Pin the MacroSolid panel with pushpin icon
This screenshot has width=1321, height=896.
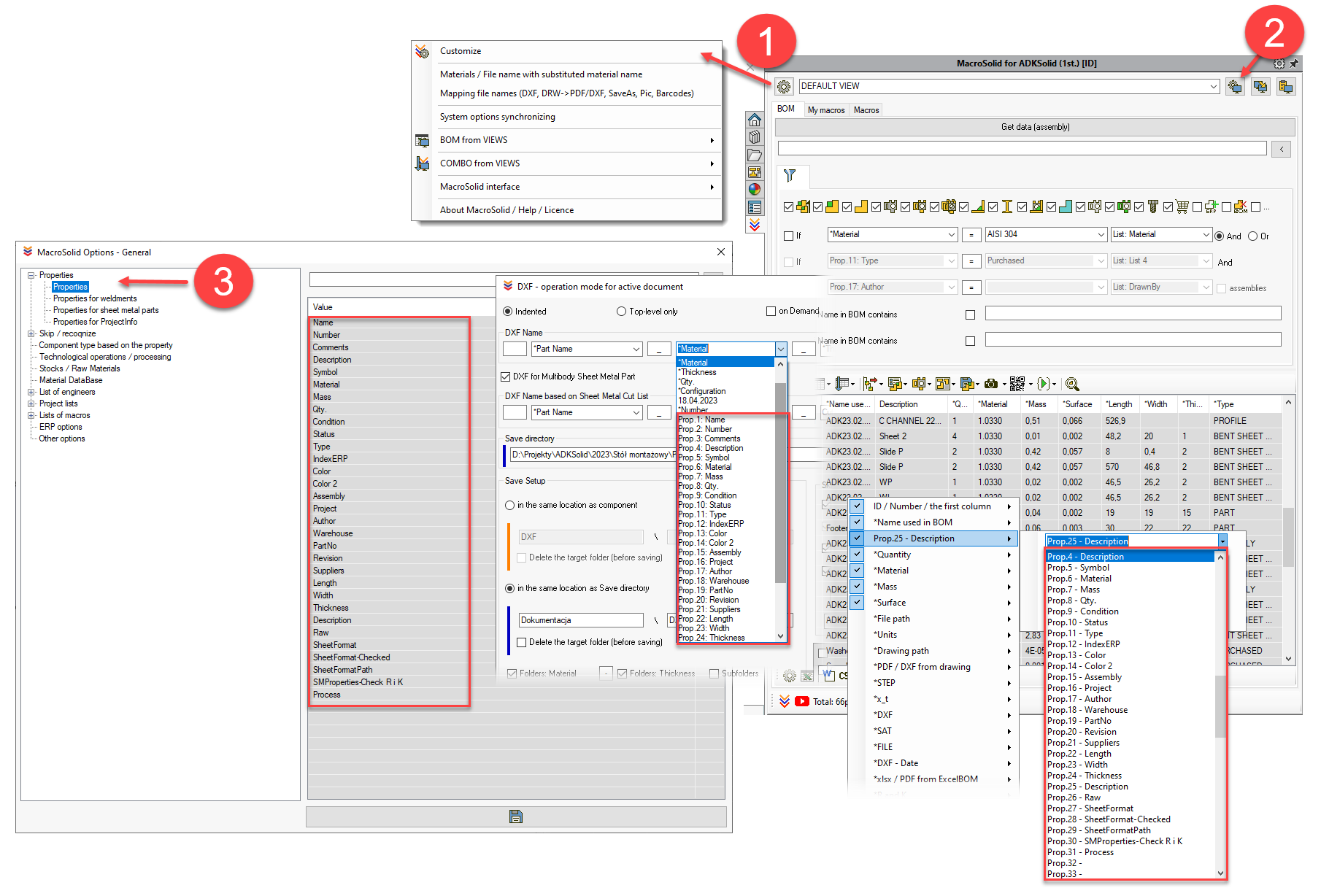1293,63
